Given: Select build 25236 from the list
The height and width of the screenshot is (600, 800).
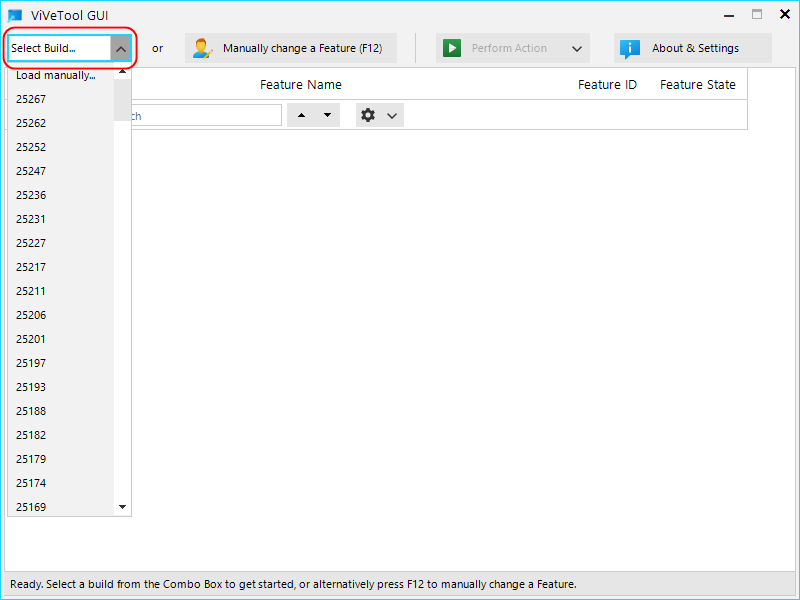Looking at the screenshot, I should click(x=61, y=195).
